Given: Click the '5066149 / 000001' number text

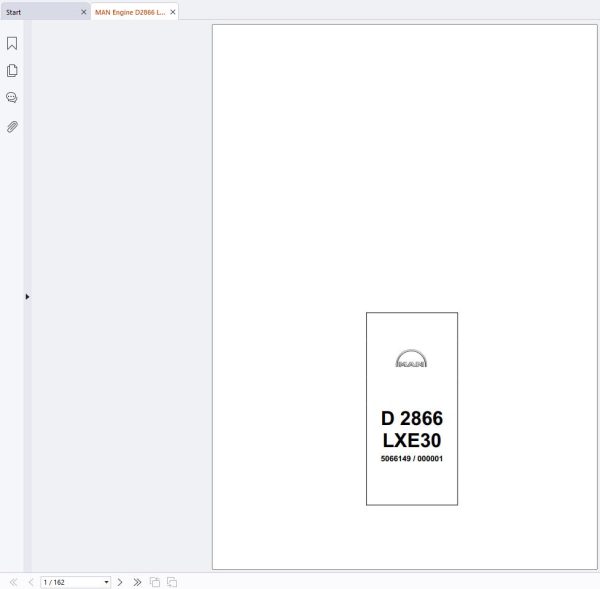Looking at the screenshot, I should [412, 458].
